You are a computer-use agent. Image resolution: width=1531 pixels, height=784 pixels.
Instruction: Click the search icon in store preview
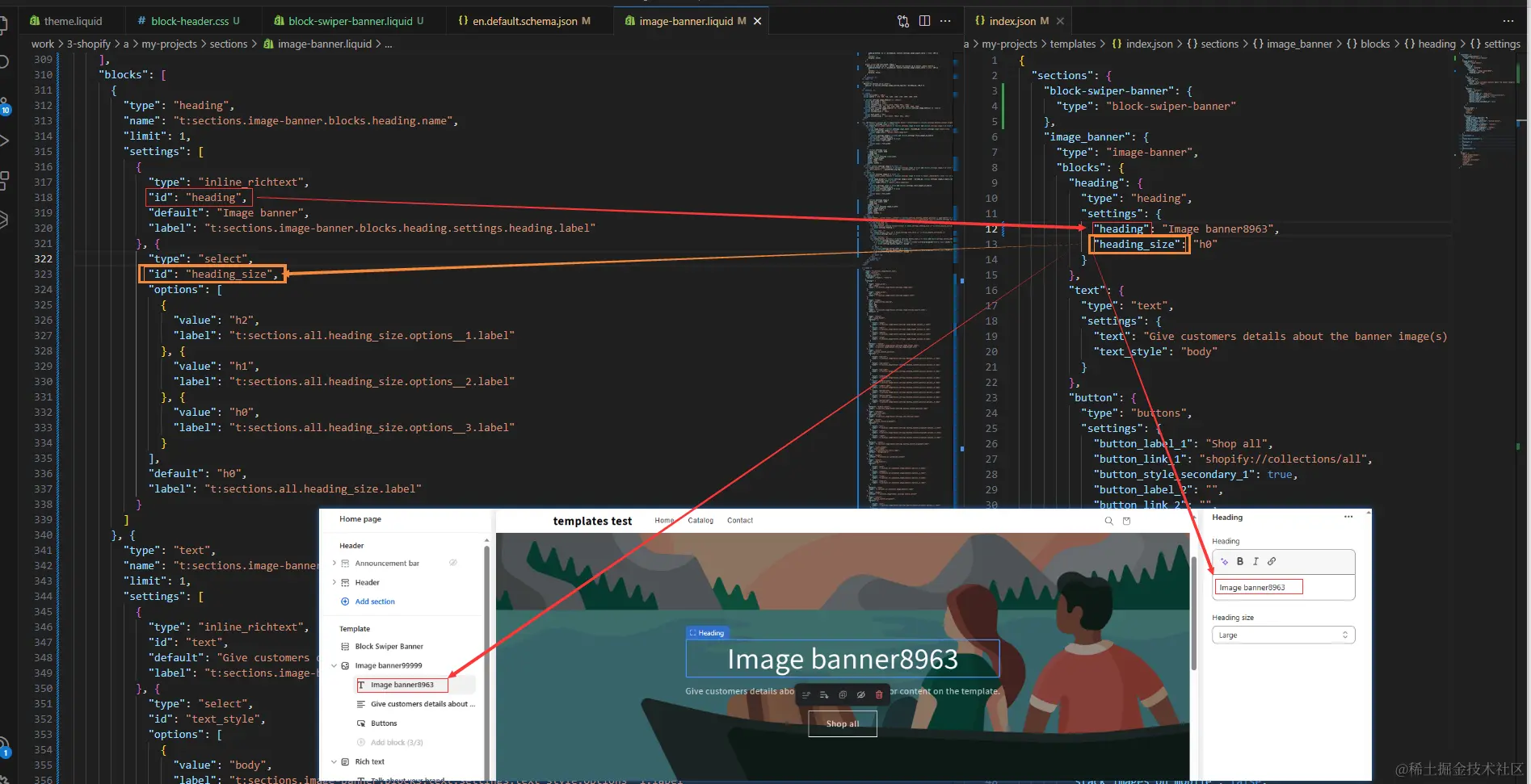(x=1108, y=521)
